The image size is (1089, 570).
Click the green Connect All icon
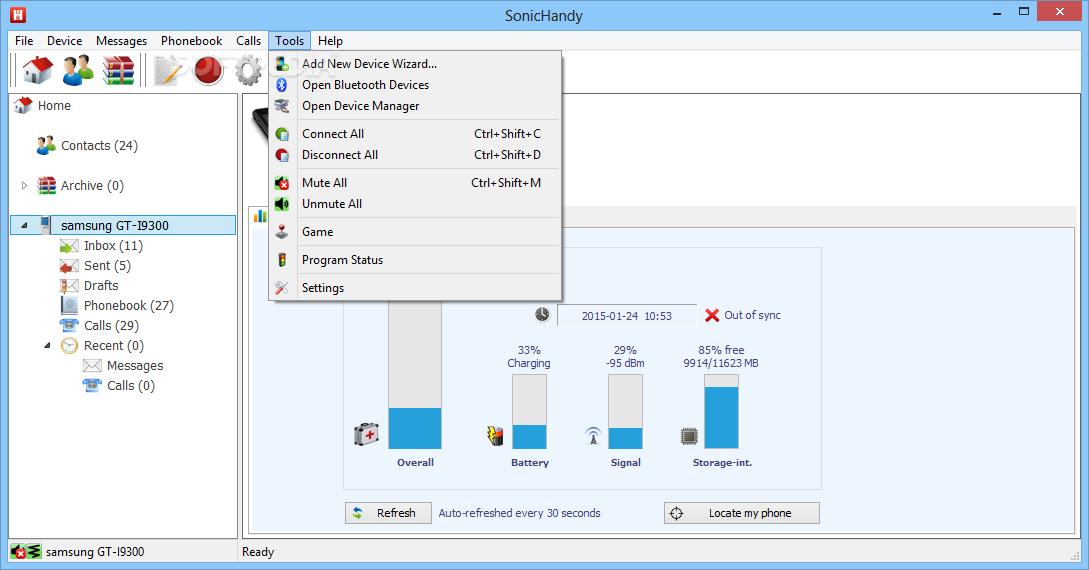tap(282, 134)
